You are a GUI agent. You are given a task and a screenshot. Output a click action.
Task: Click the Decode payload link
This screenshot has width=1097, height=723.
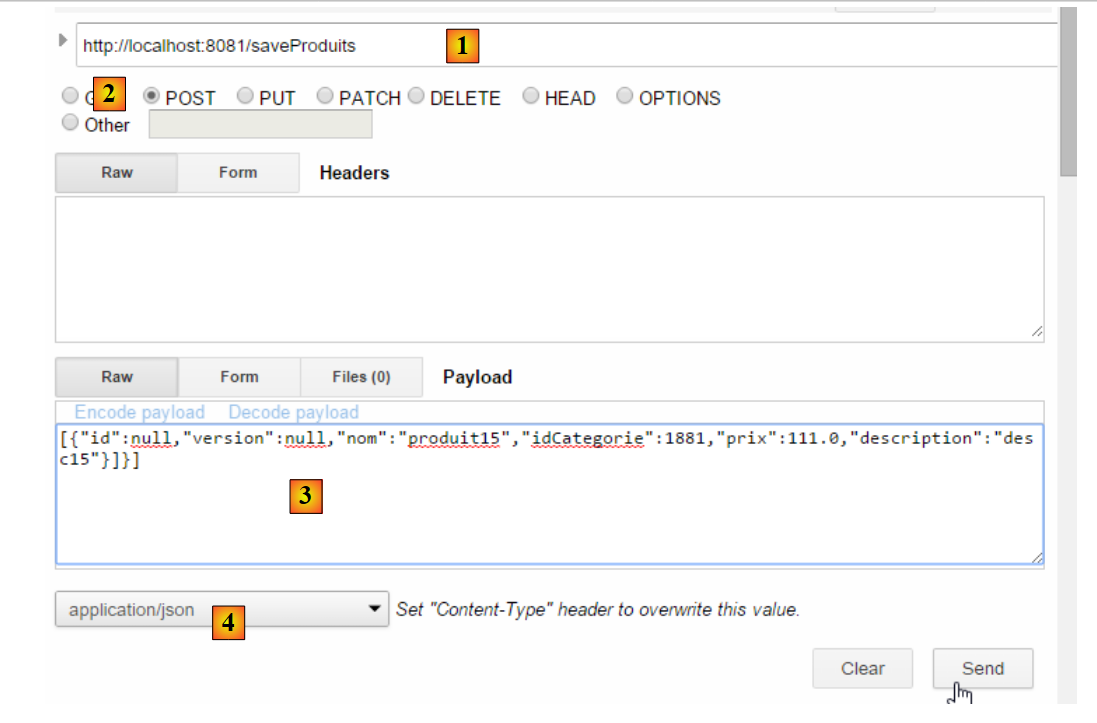[x=293, y=412]
